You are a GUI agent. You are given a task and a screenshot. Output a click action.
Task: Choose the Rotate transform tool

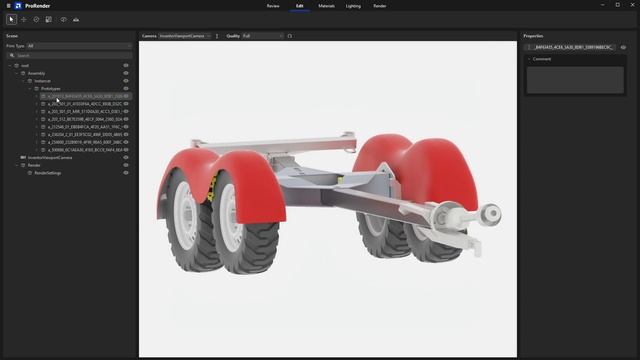36,20
